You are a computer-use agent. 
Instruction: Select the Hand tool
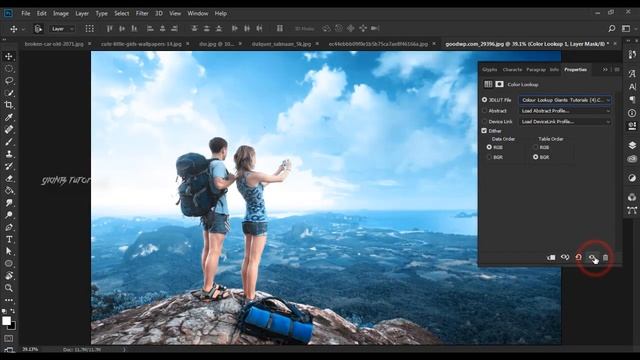[x=9, y=276]
